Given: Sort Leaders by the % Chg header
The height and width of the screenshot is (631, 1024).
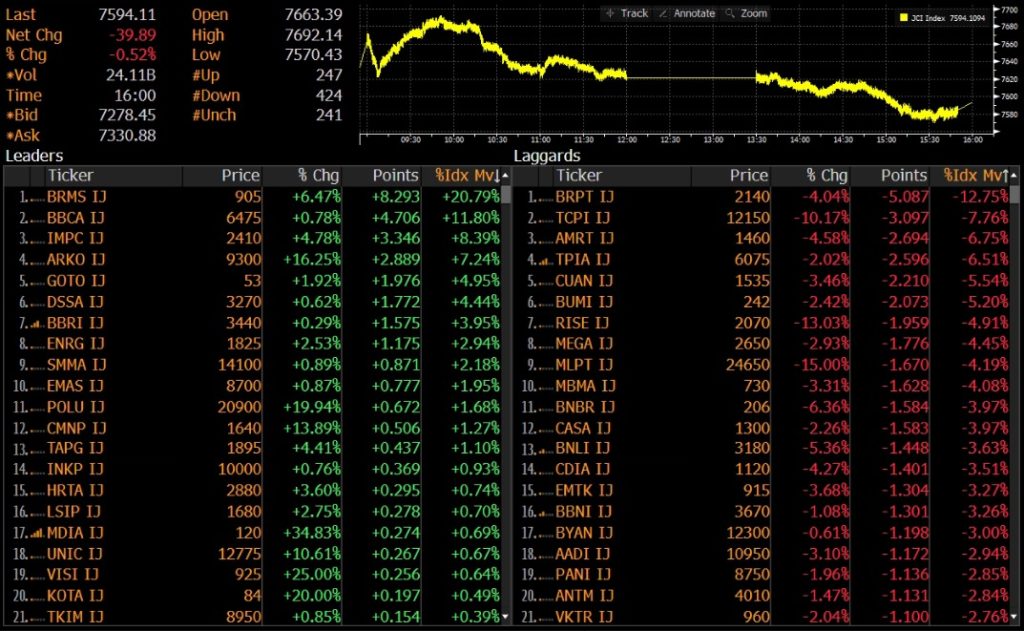Looking at the screenshot, I should click(320, 176).
